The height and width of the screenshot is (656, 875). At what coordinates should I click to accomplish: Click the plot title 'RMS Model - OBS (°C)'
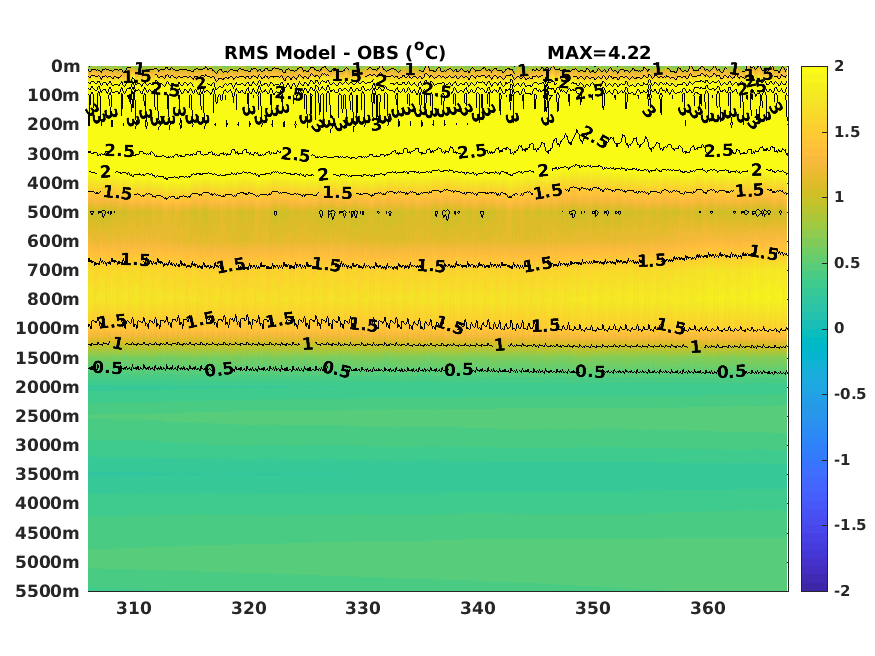pyautogui.click(x=335, y=52)
